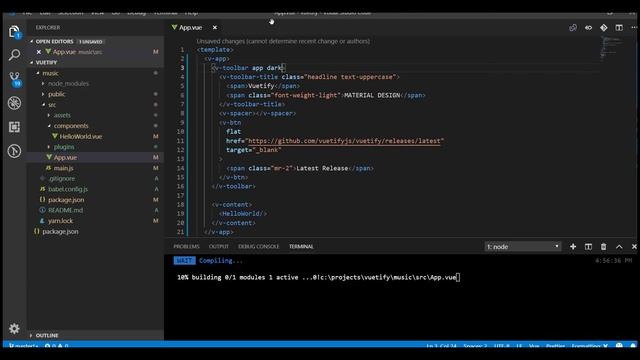Switch to the Problems panel tab

tap(186, 247)
